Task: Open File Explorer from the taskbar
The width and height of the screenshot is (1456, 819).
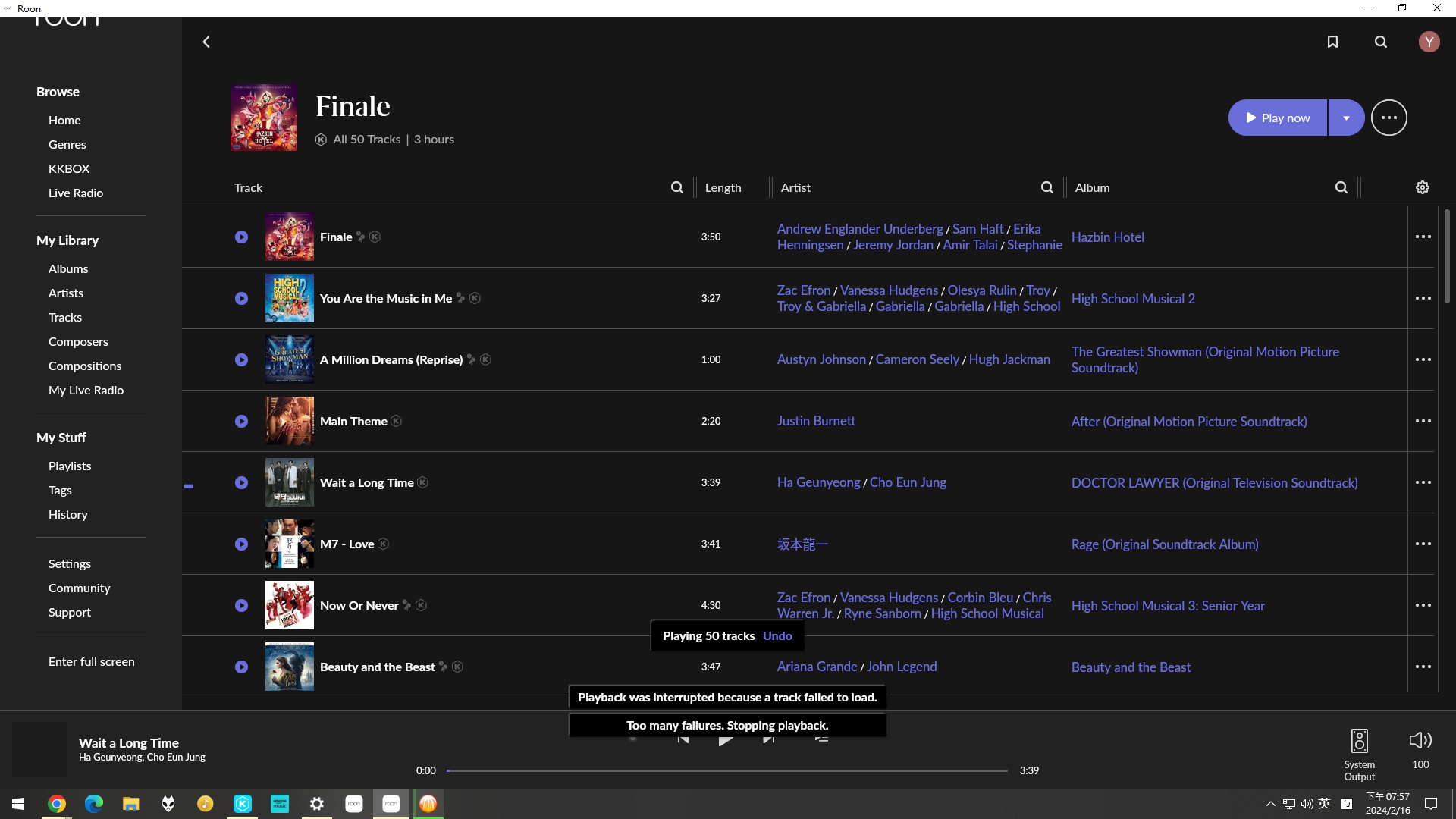Action: point(130,804)
